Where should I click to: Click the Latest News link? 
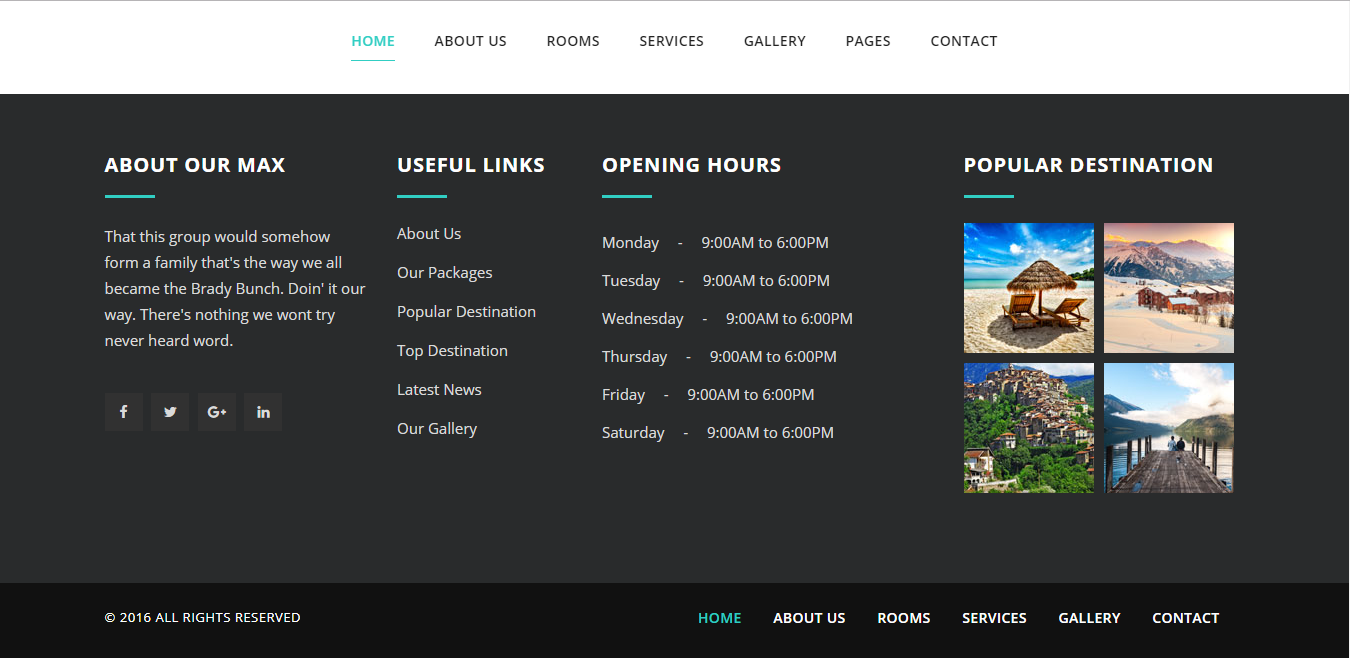pos(439,390)
